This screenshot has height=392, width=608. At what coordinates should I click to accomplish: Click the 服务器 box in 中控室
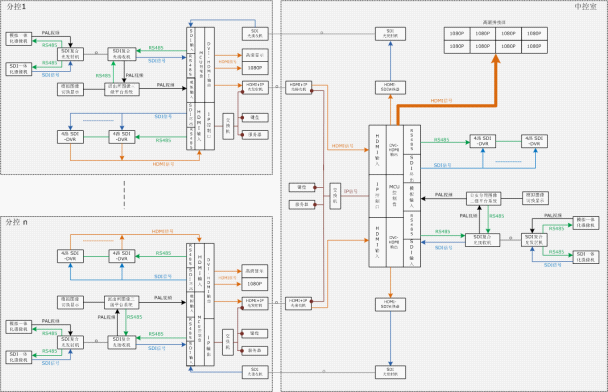click(x=302, y=204)
